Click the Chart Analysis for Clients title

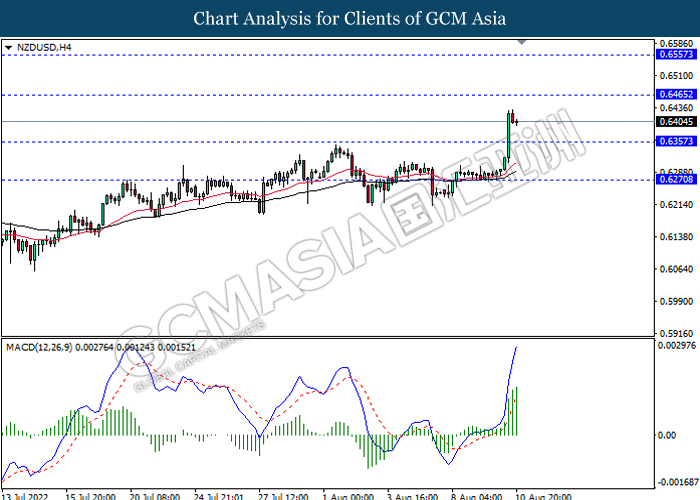click(x=350, y=19)
